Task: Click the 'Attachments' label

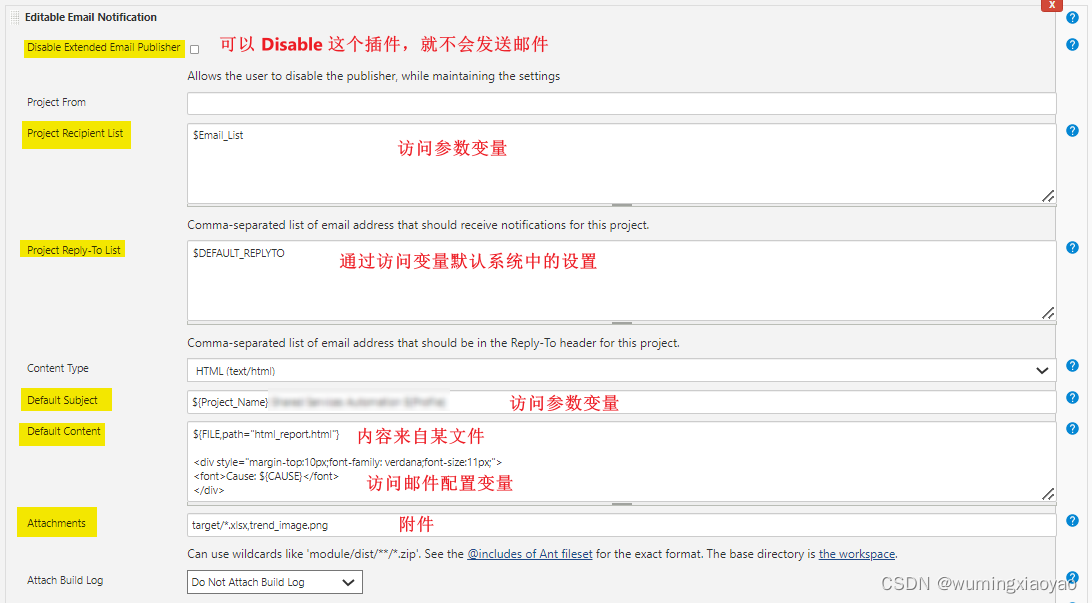Action: pyautogui.click(x=56, y=523)
